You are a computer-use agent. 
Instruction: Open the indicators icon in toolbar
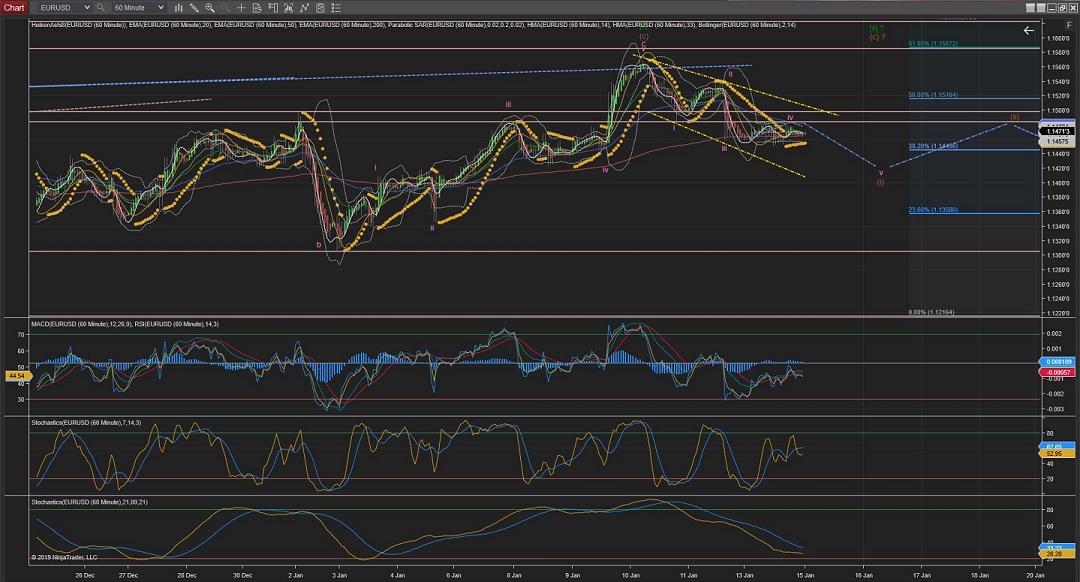pos(304,8)
